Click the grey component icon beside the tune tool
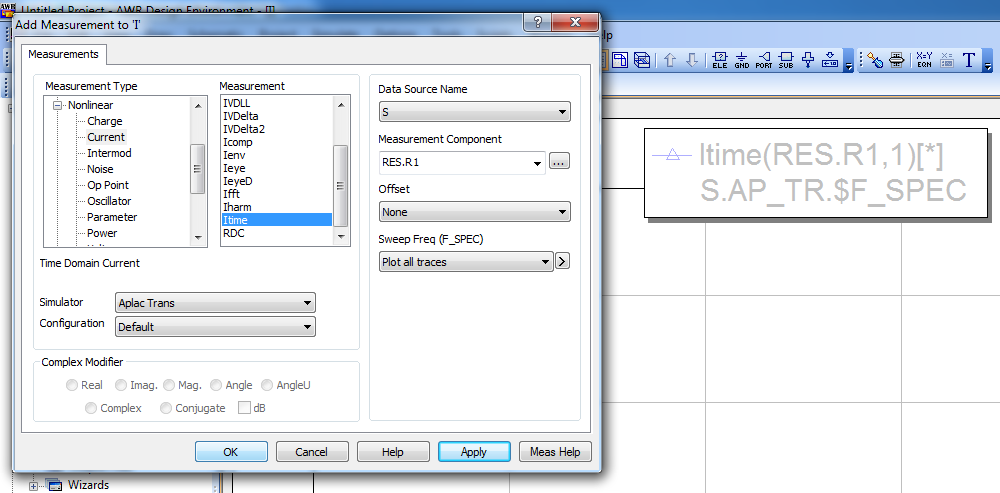1000x493 pixels. coord(897,60)
